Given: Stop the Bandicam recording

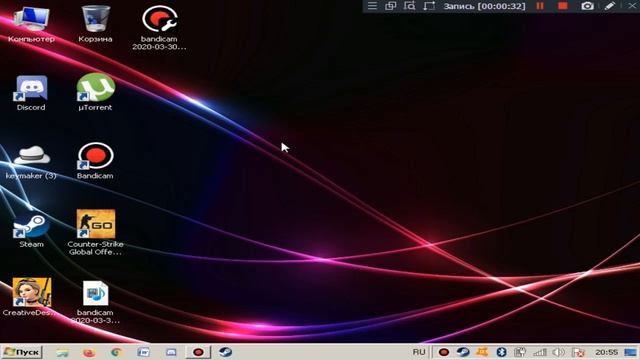Looking at the screenshot, I should 563,6.
